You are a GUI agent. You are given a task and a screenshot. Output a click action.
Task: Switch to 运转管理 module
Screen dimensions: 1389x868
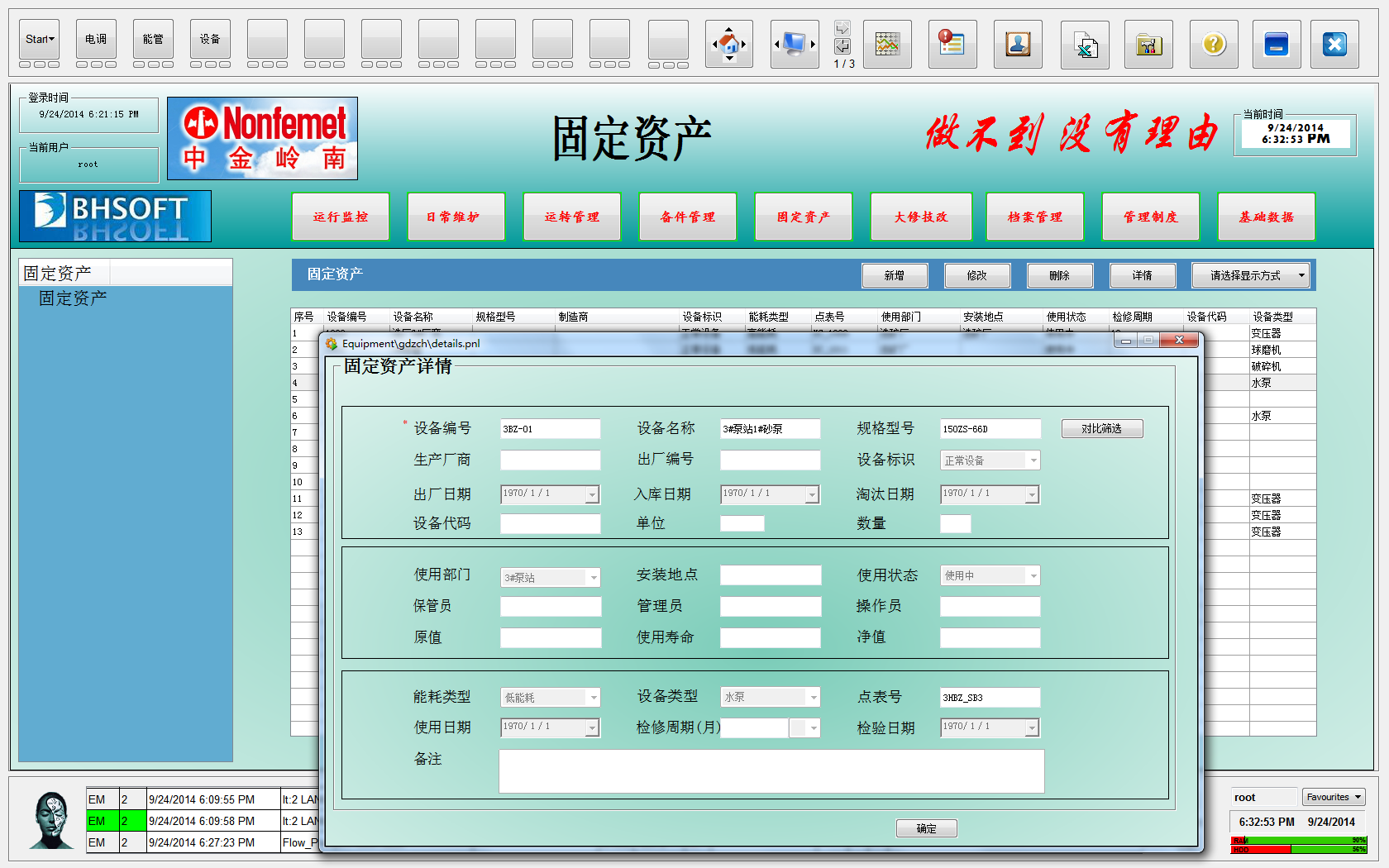click(x=572, y=217)
